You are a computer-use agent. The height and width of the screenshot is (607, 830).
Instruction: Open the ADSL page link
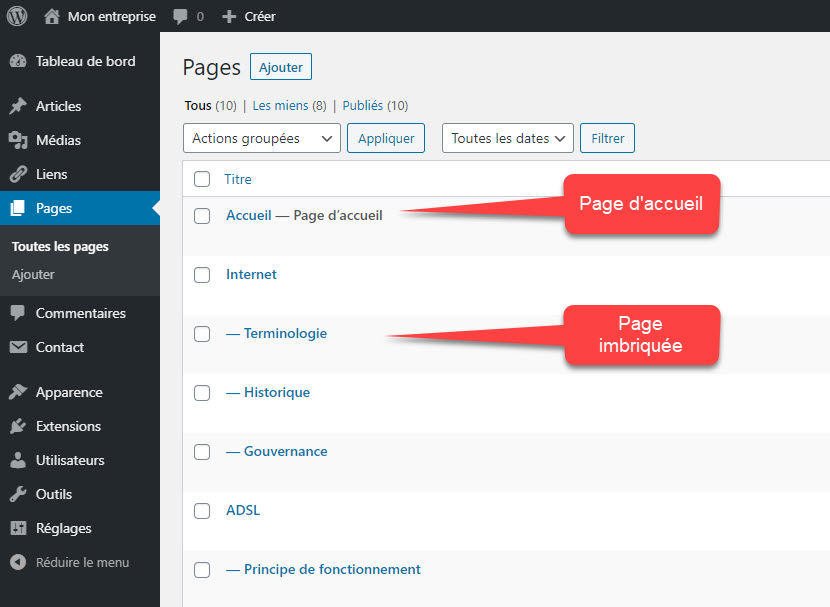point(243,510)
